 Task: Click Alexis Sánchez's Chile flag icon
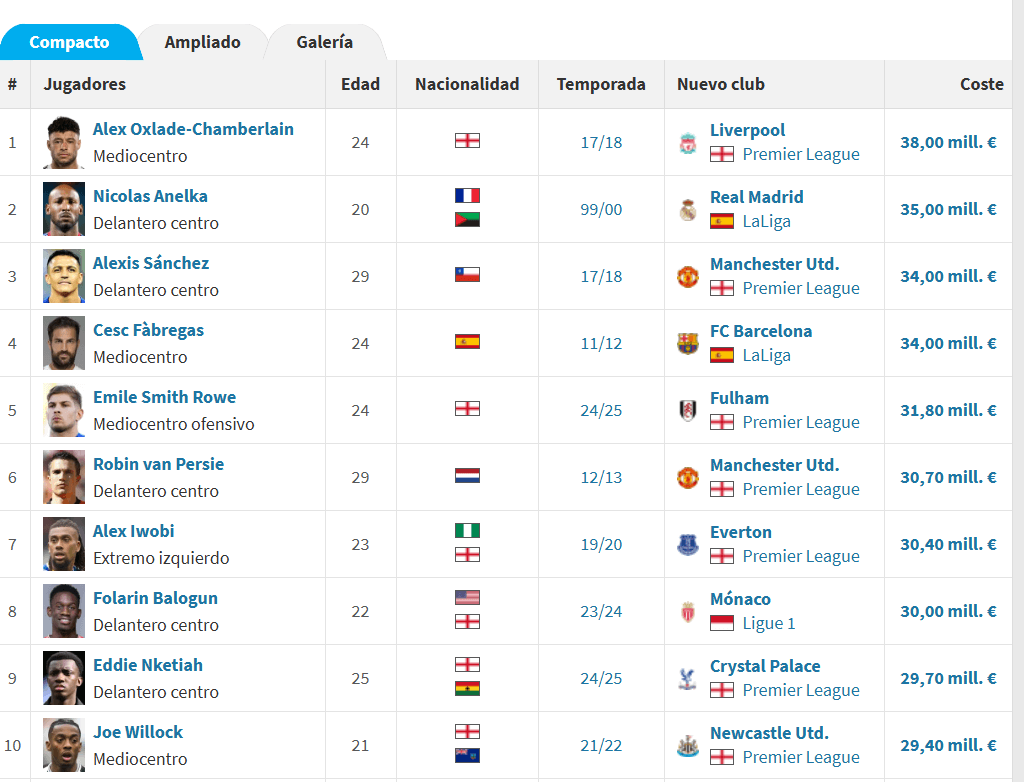pyautogui.click(x=467, y=274)
